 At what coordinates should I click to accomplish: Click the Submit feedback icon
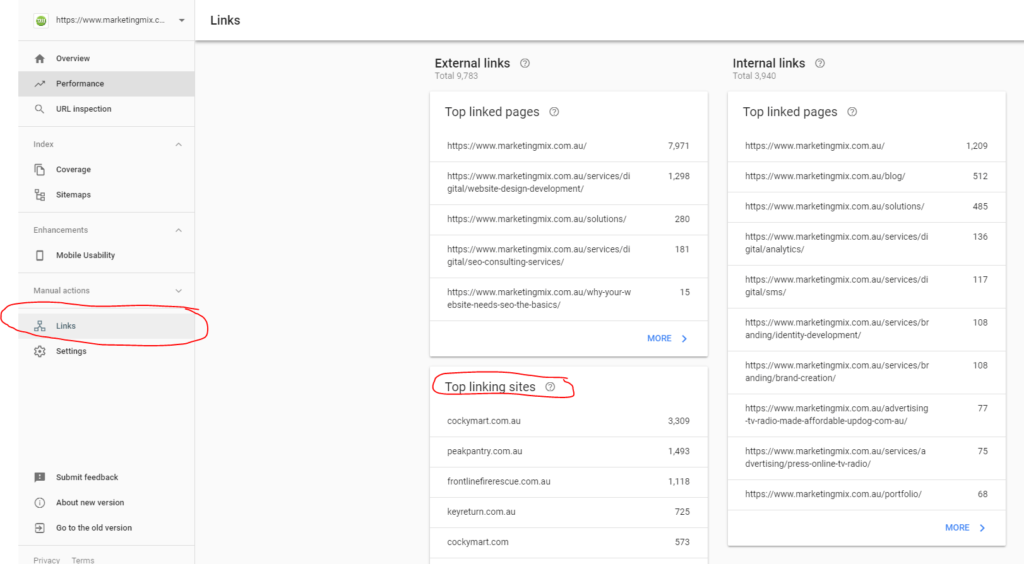pyautogui.click(x=40, y=477)
